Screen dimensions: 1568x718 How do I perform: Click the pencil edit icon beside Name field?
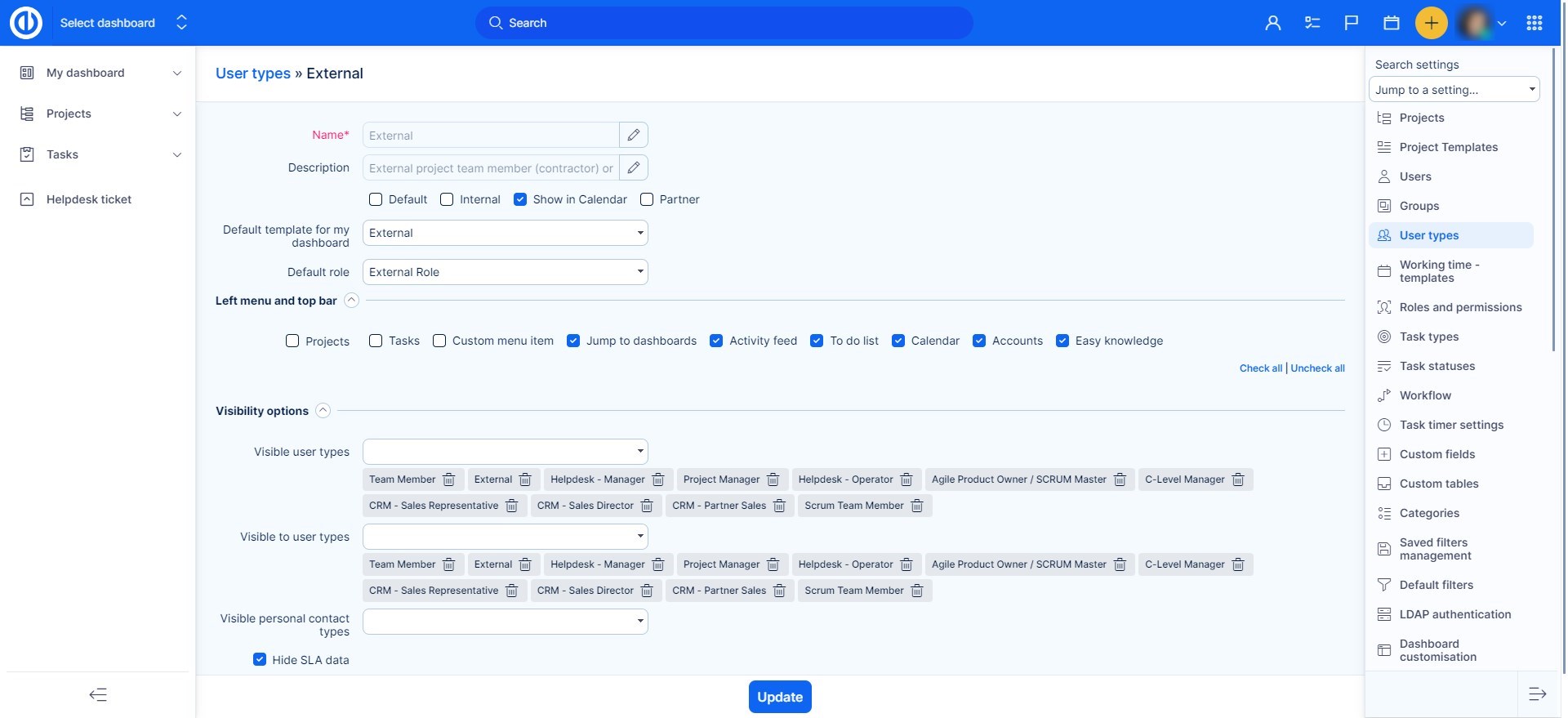click(634, 135)
